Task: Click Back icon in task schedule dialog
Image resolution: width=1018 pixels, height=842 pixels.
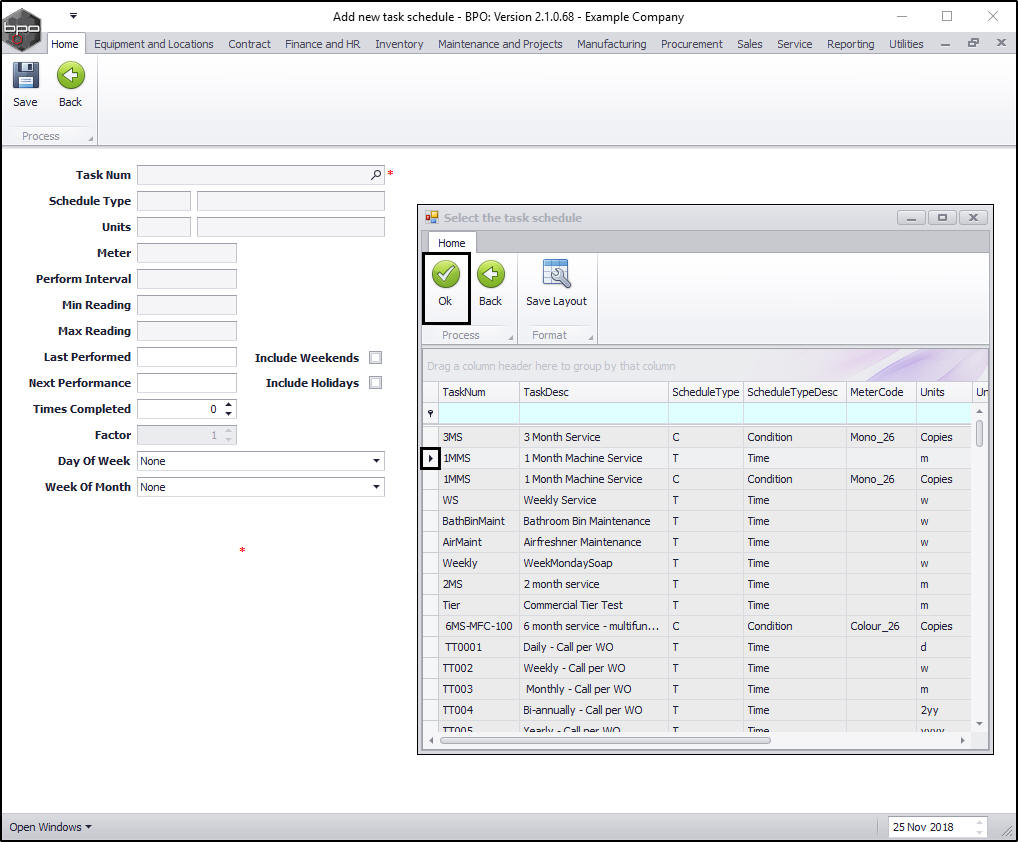Action: pos(490,275)
